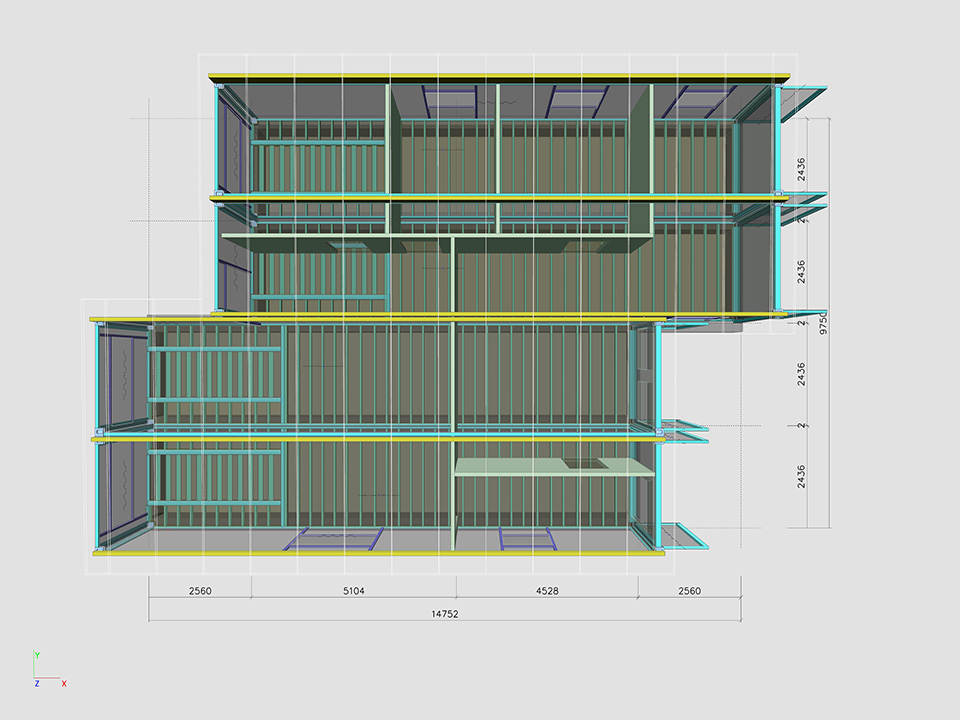Pick the bottom-right blue window frame
The width and height of the screenshot is (960, 720).
(527, 539)
